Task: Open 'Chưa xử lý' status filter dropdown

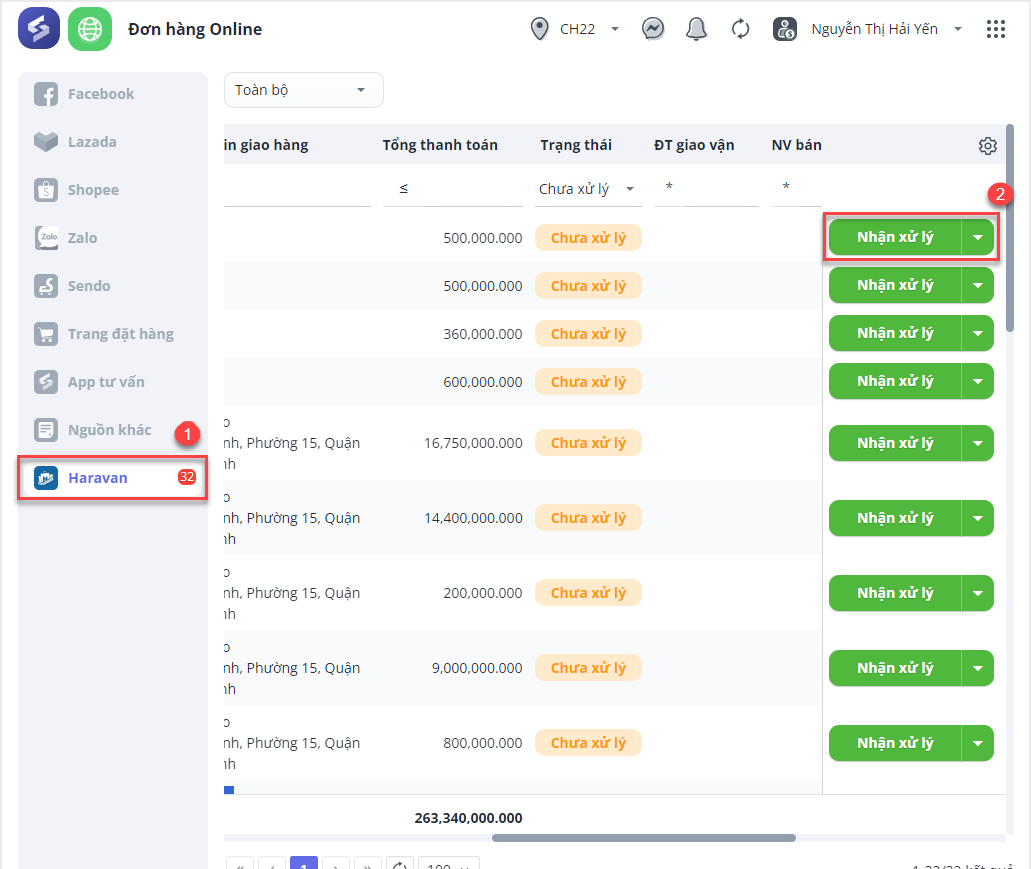Action: coord(588,189)
